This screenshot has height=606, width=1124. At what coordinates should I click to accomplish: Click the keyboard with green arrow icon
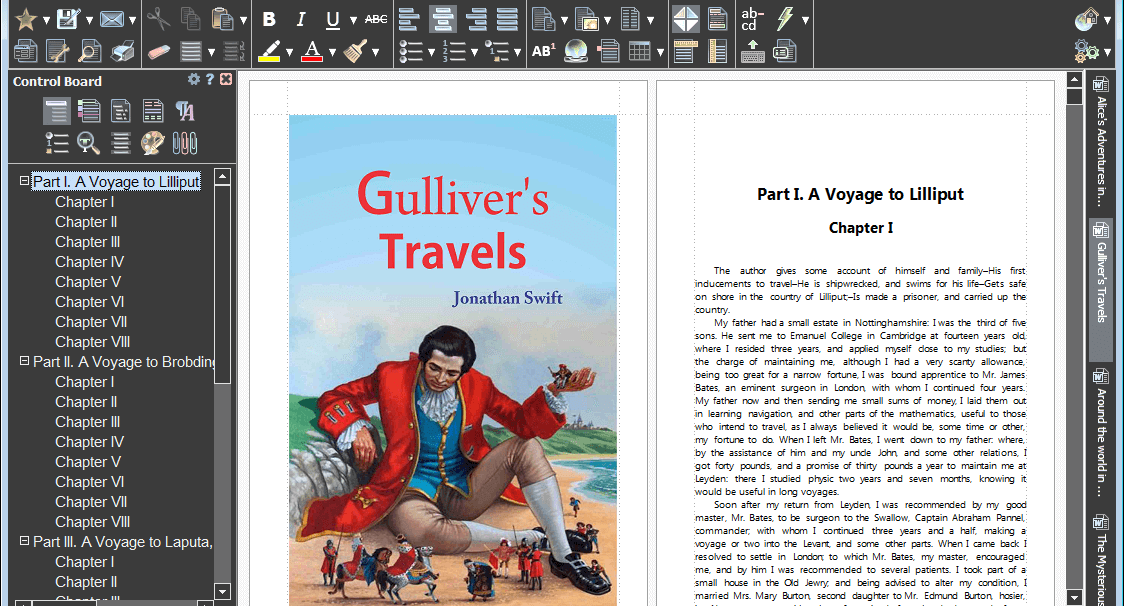point(753,51)
